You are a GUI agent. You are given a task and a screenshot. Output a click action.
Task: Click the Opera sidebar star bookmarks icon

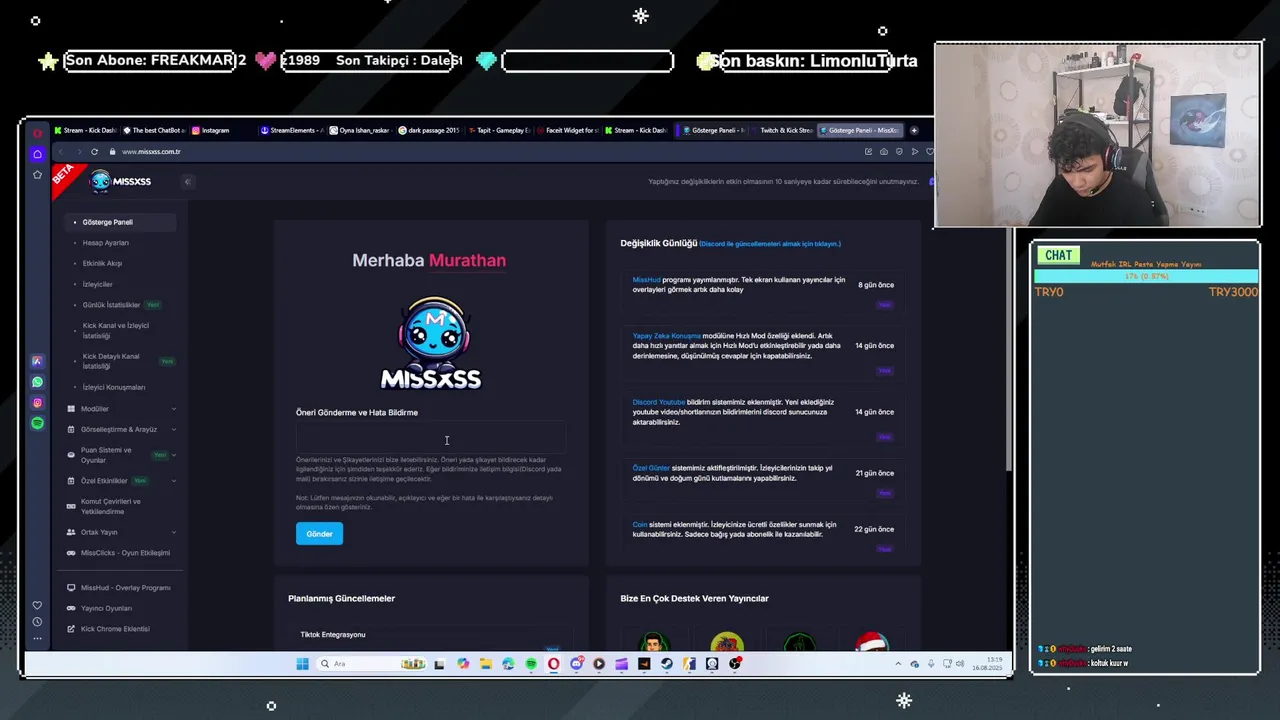(x=37, y=175)
